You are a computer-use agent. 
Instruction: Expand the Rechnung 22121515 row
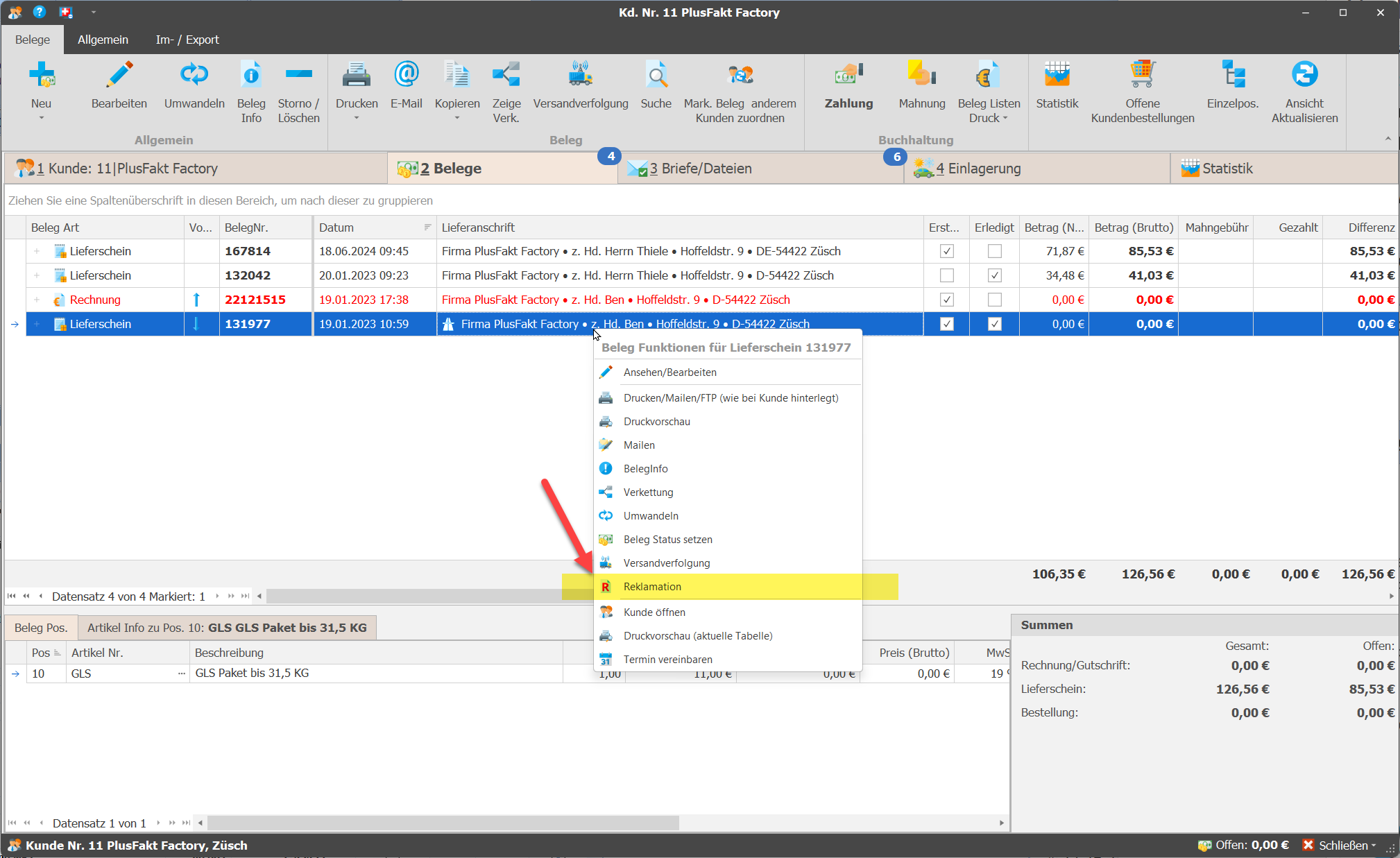[37, 300]
